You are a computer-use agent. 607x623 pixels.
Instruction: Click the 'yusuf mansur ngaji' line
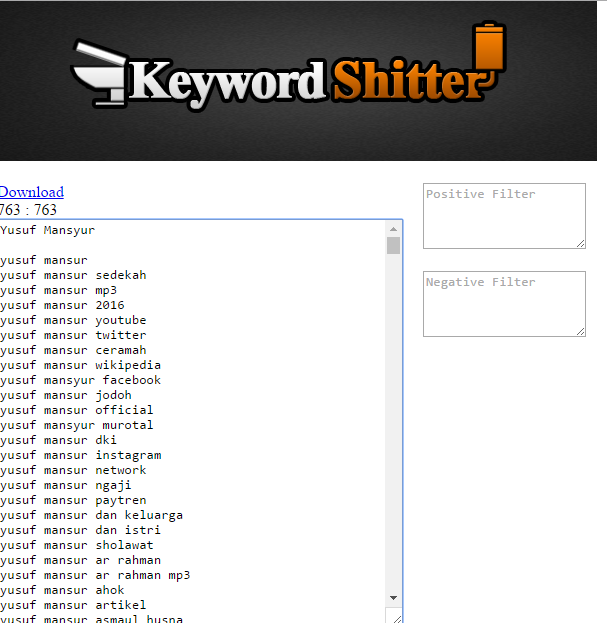(66, 486)
